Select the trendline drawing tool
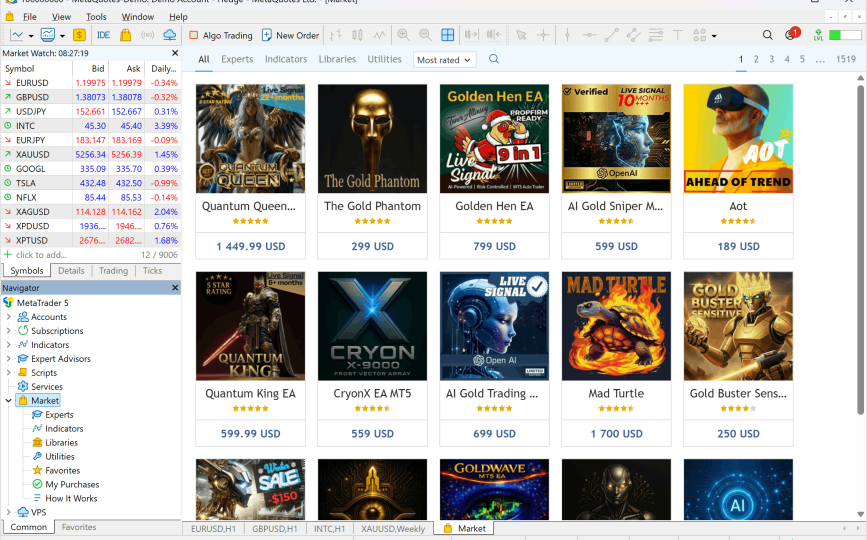The height and width of the screenshot is (540, 867). tap(611, 35)
